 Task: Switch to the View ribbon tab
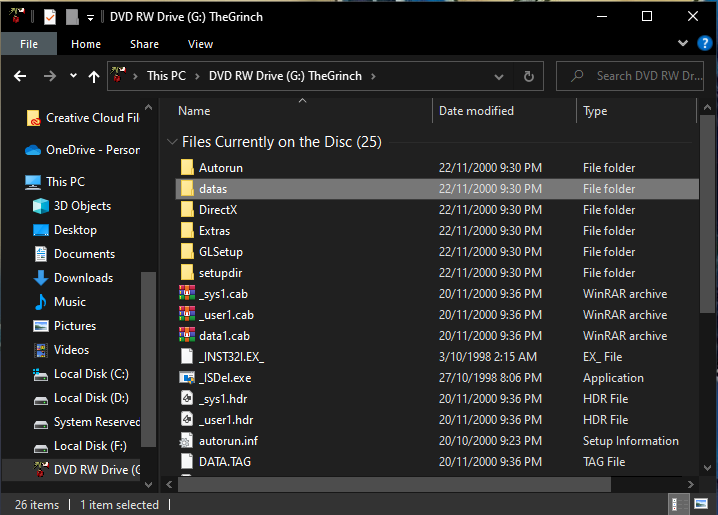(200, 44)
